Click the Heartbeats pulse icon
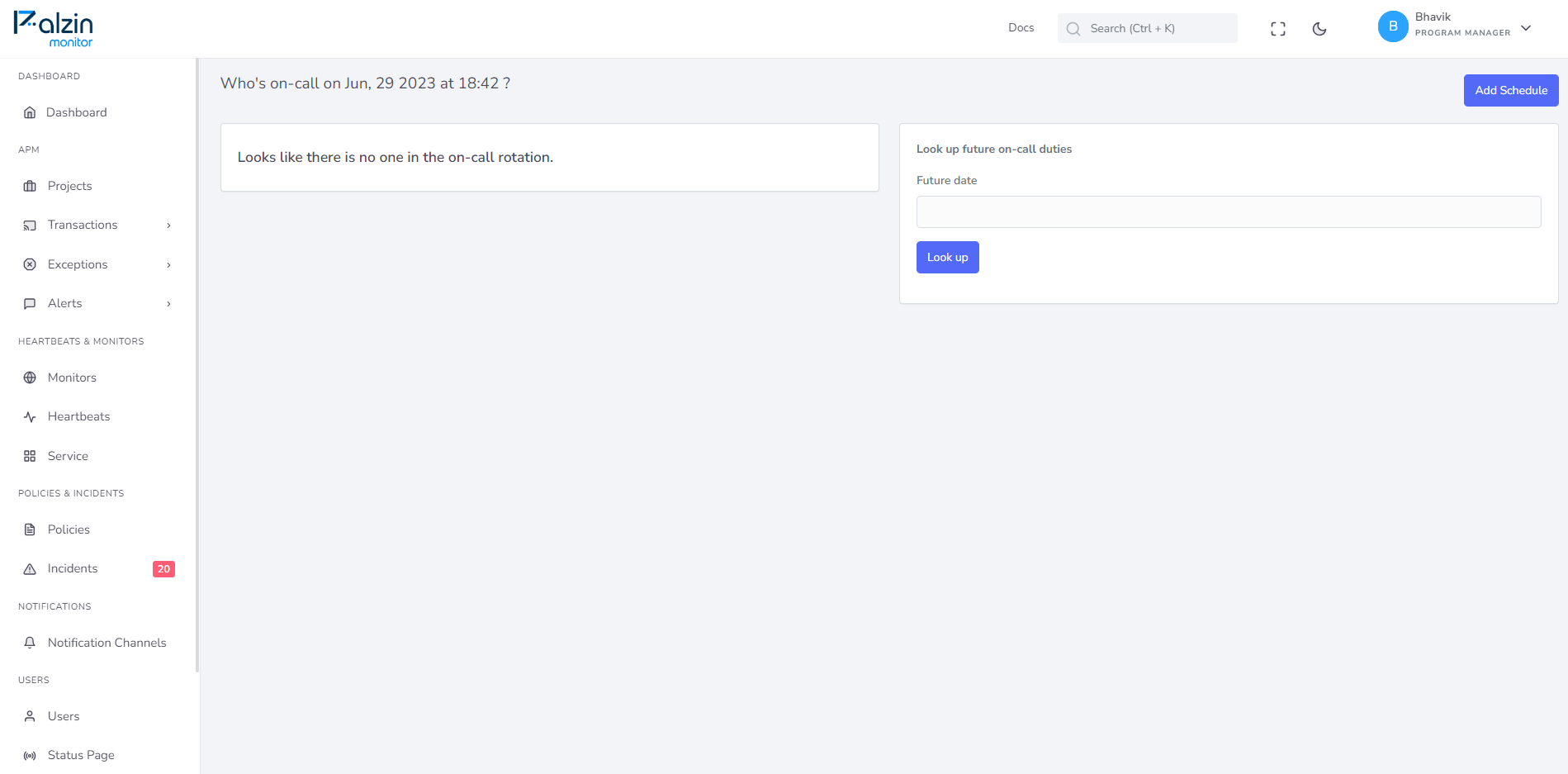This screenshot has width=1568, height=774. (30, 416)
